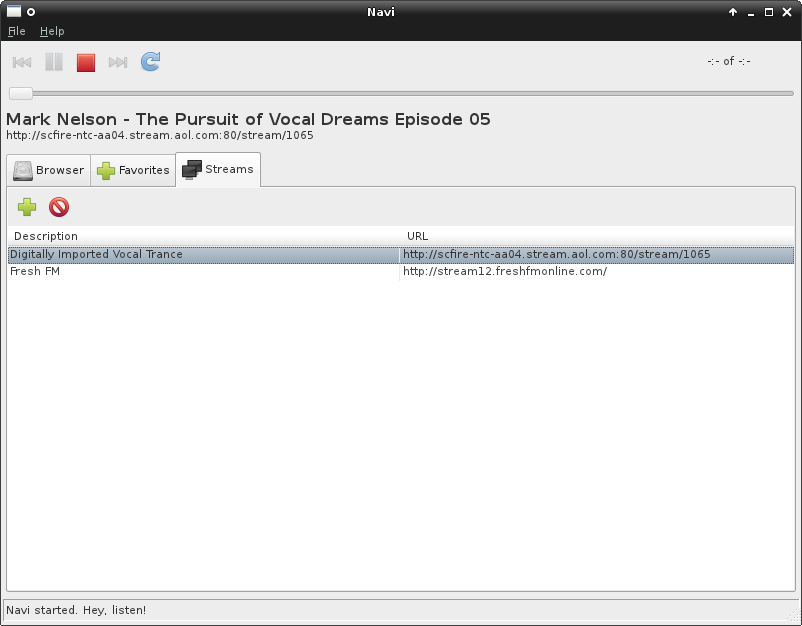
Task: Shade the window with the up arrow
Action: [733, 12]
